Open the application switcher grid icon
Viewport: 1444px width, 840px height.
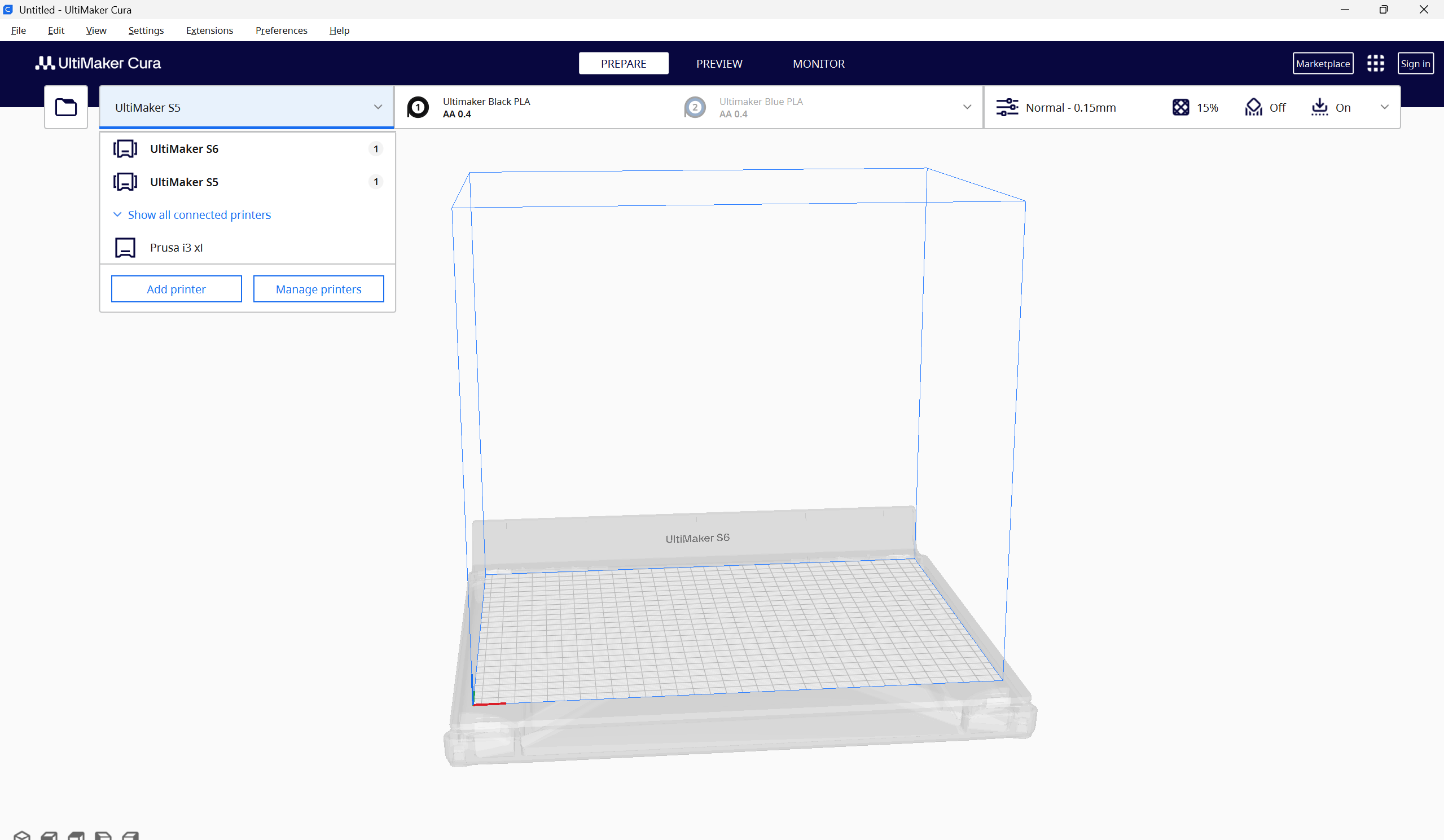(1375, 64)
